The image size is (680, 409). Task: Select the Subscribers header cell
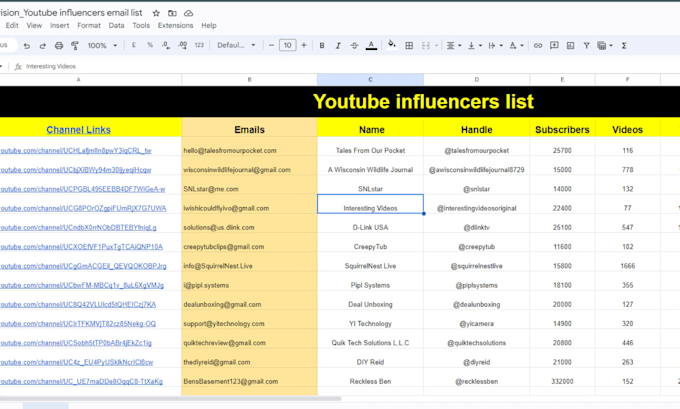[x=562, y=129]
